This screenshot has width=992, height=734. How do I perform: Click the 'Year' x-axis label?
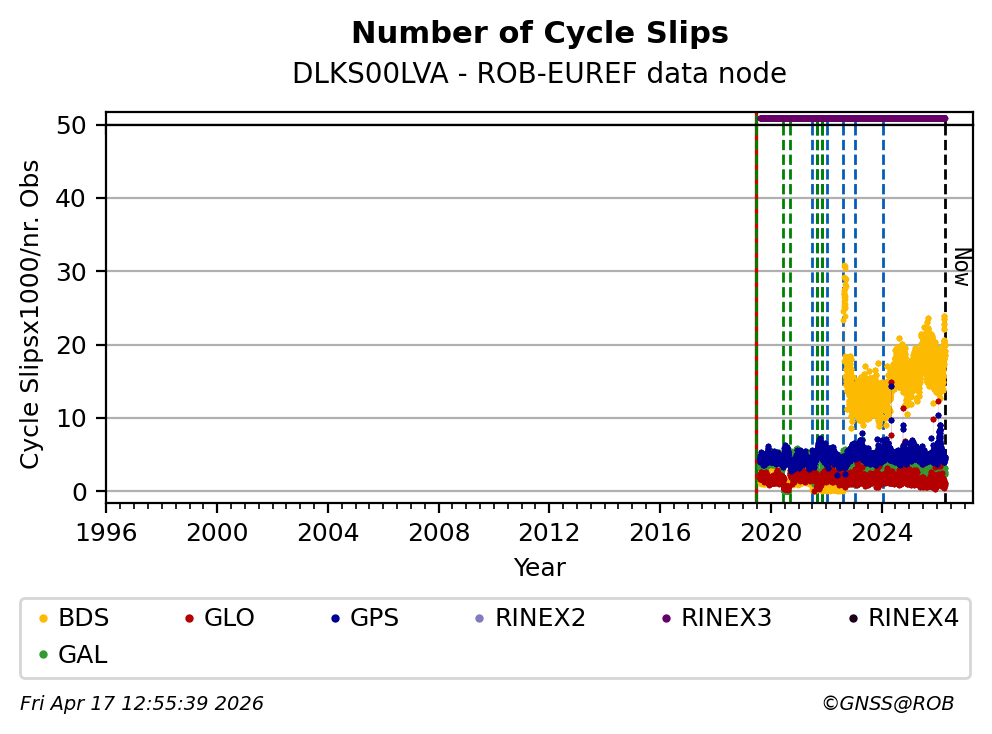(x=540, y=568)
